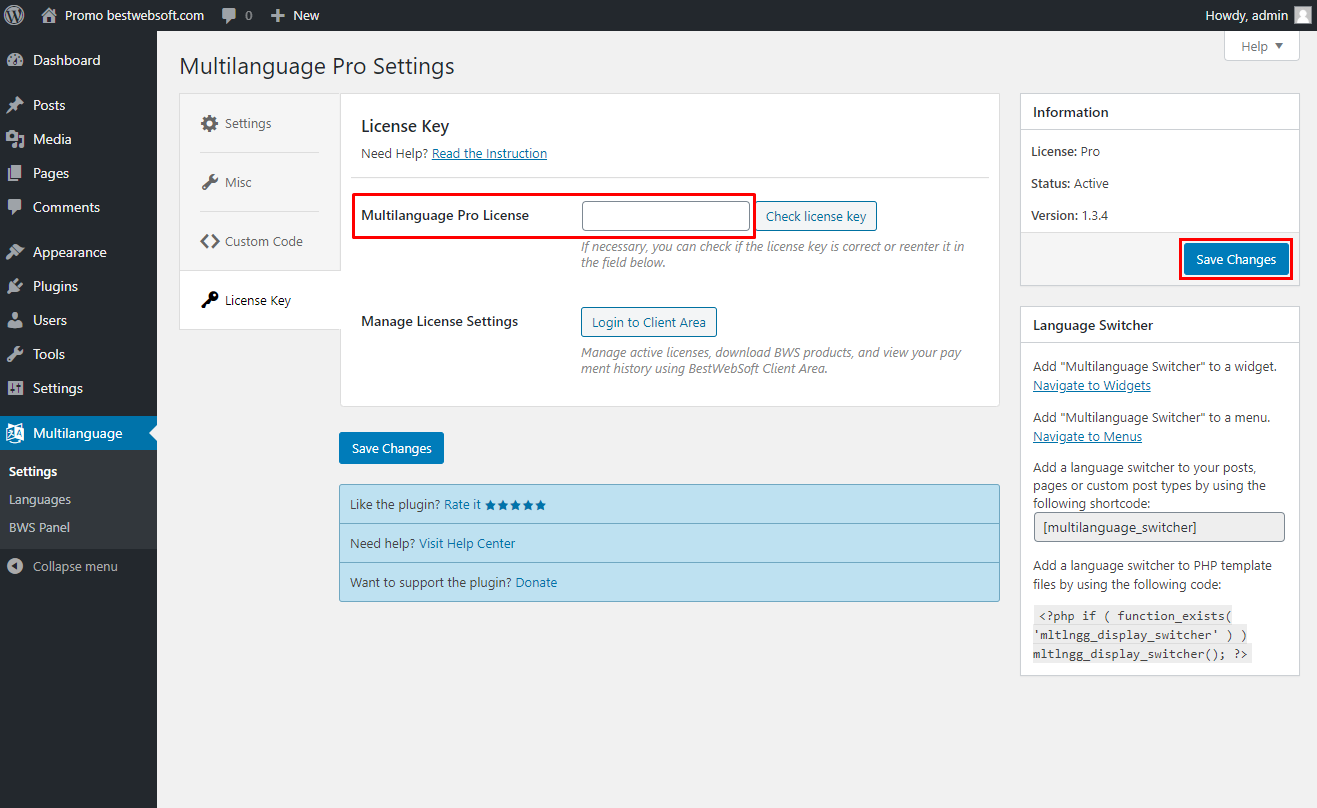The image size is (1317, 808).
Task: Click the code brackets icon on Custom Code tab
Action: click(x=209, y=241)
